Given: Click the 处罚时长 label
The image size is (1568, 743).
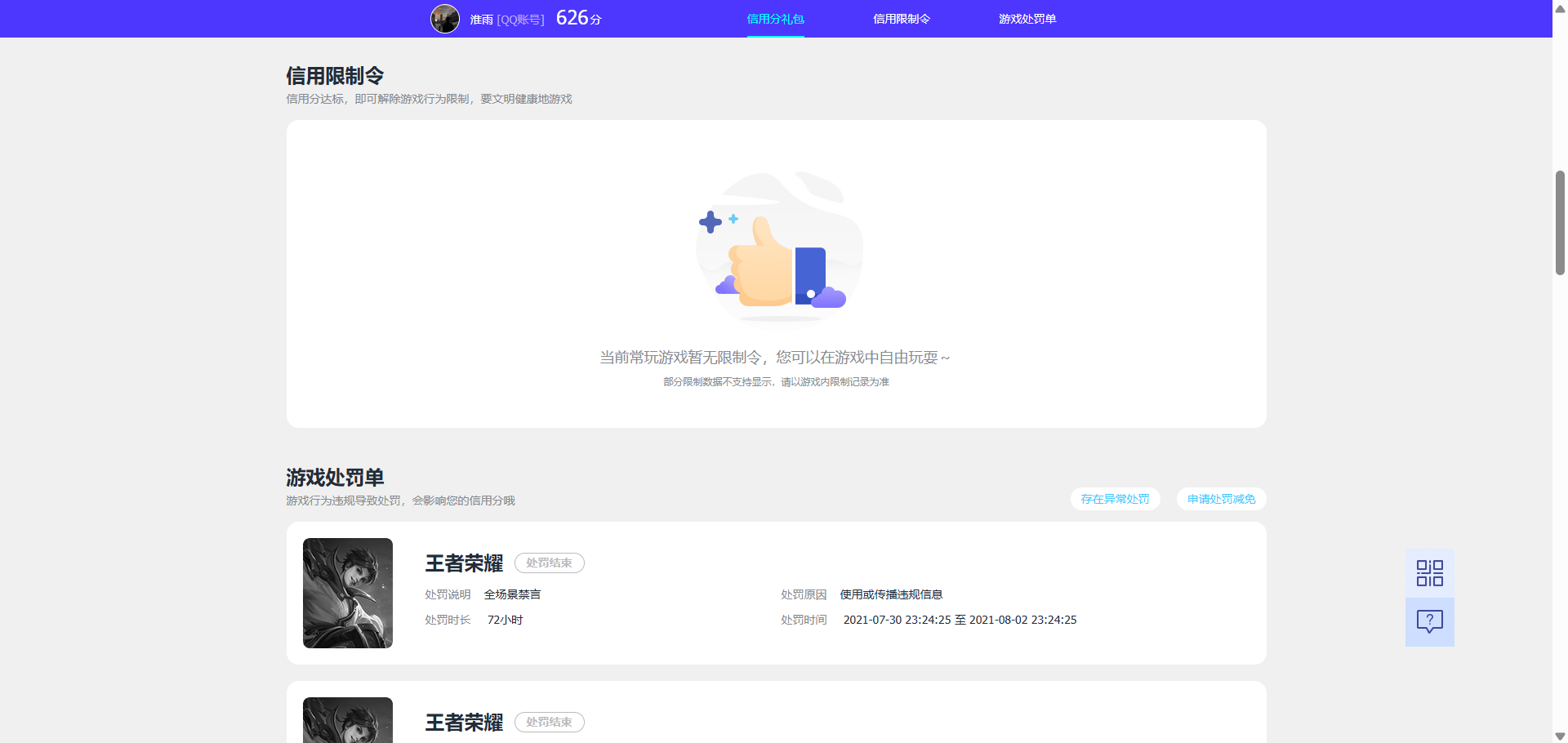Looking at the screenshot, I should 448,620.
